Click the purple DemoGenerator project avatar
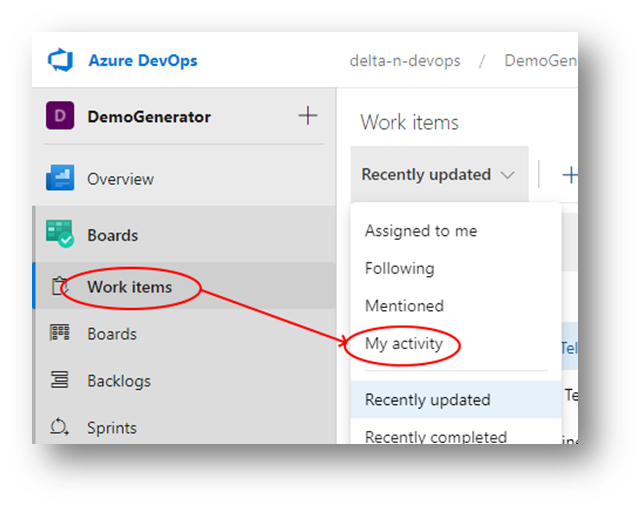643x509 pixels. (x=60, y=116)
